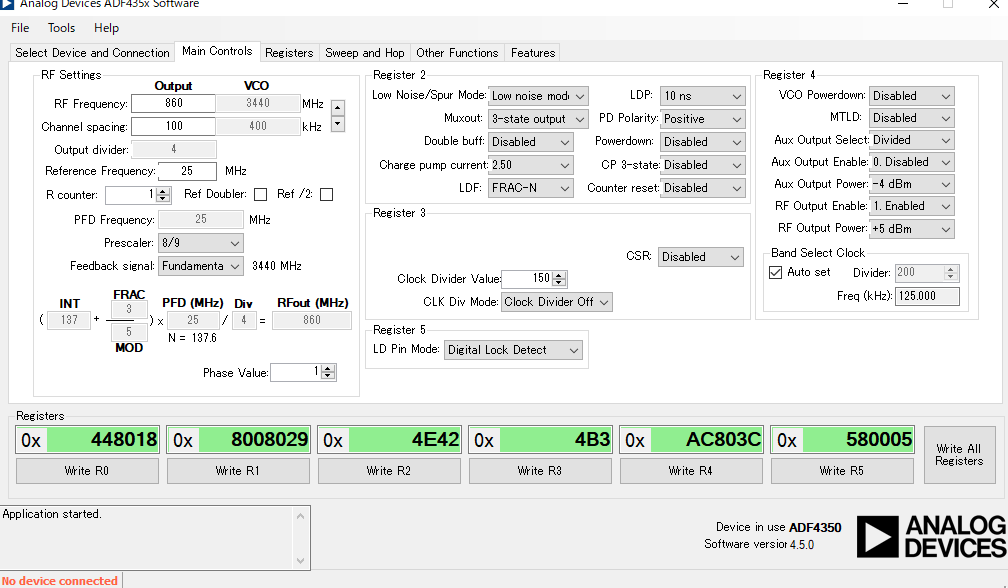This screenshot has height=588, width=1008.
Task: Click the Write All Registers button
Action: tap(959, 455)
